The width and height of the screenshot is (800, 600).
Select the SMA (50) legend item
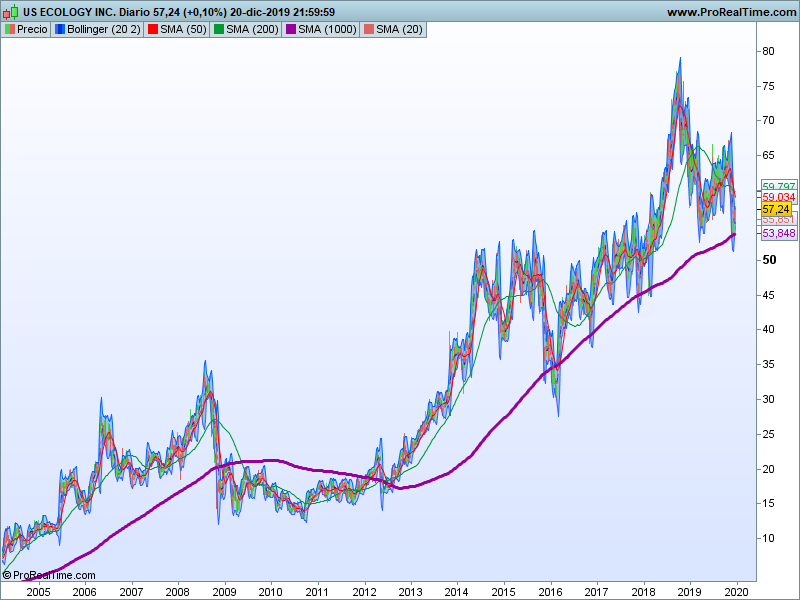click(177, 30)
